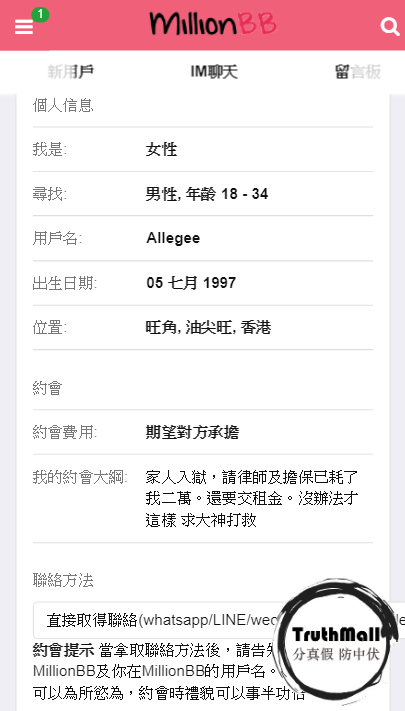Image resolution: width=405 pixels, height=711 pixels.
Task: Select the location 旺角, 油尖旺, 香港
Action: (208, 327)
